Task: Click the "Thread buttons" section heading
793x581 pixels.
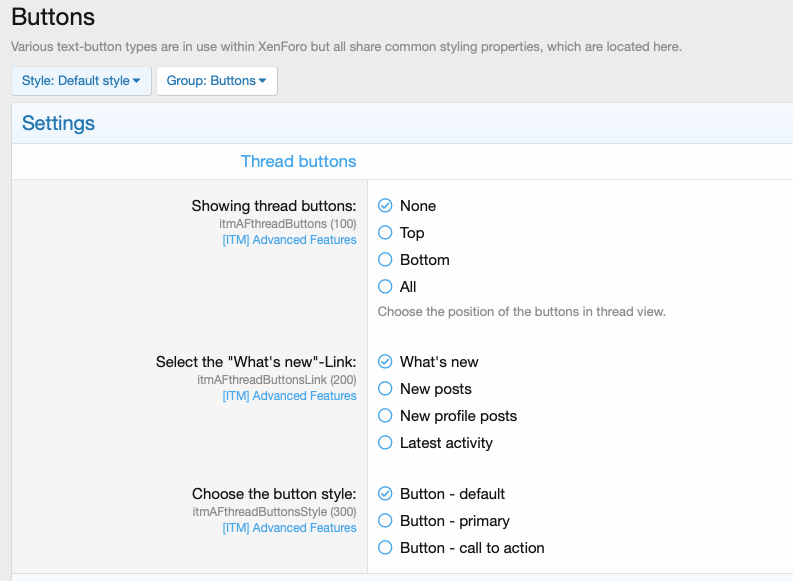Action: click(298, 161)
